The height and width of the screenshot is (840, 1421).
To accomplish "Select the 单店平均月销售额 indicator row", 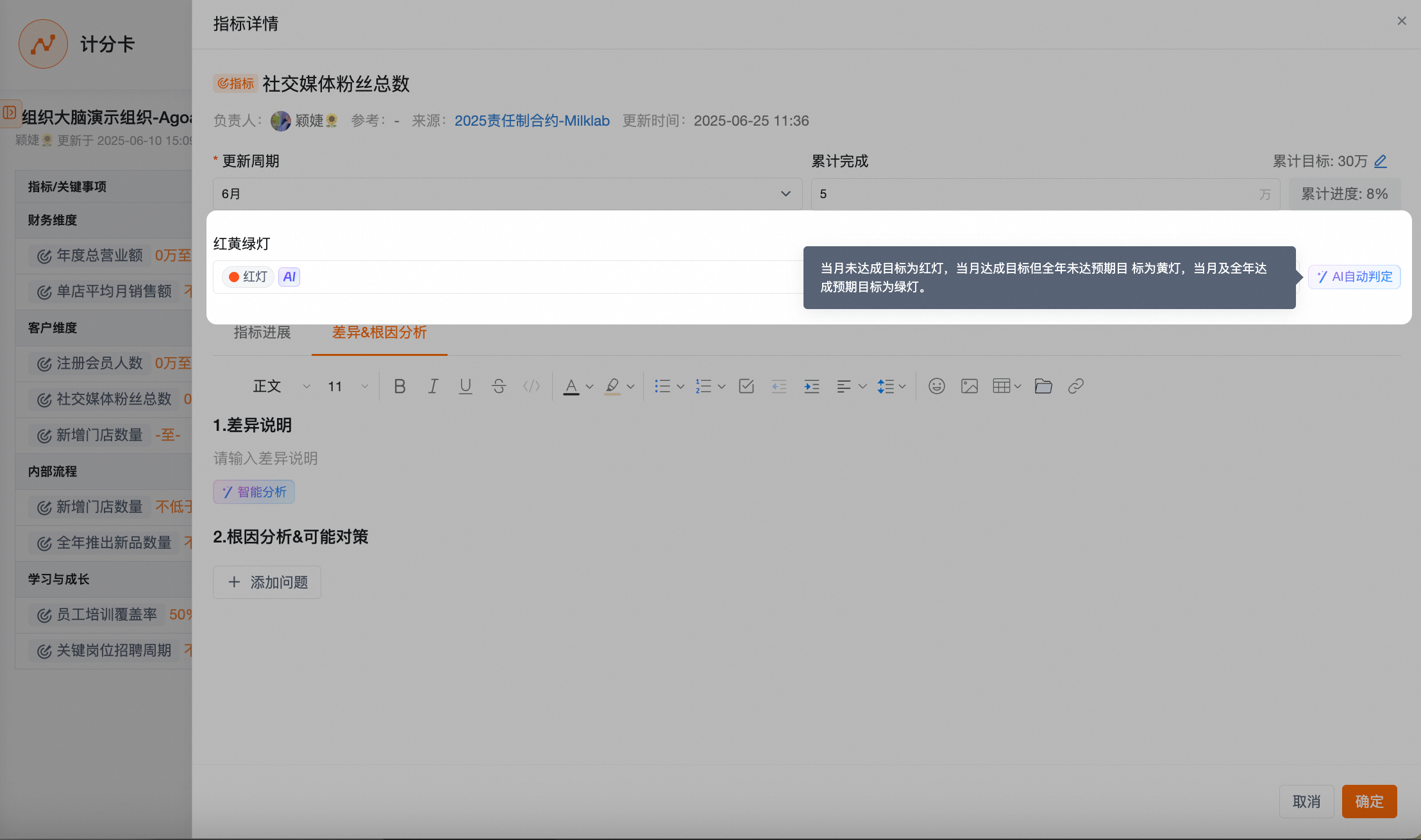I will [105, 292].
